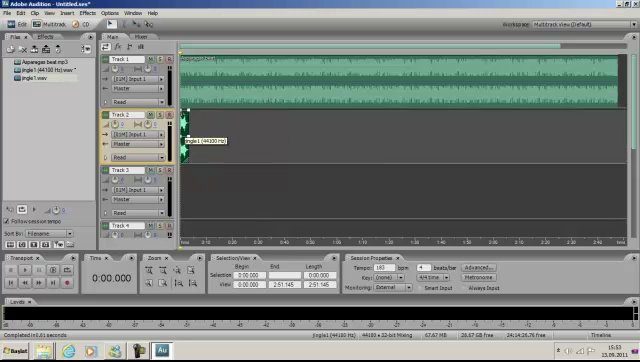This screenshot has width=640, height=362.
Task: Open the Effects menu
Action: pos(87,13)
